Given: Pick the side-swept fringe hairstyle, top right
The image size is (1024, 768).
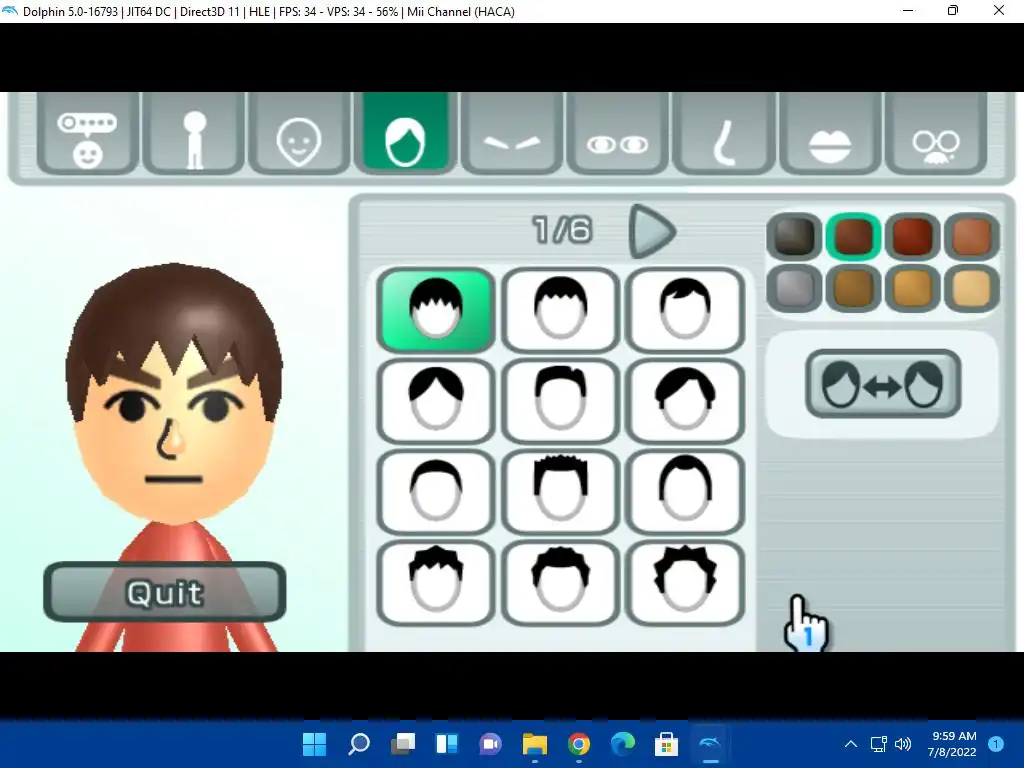Looking at the screenshot, I should 684,310.
